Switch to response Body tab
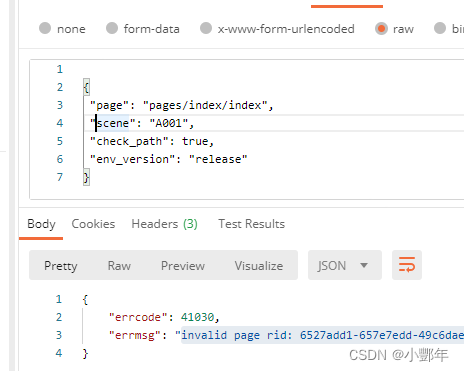Image resolution: width=464 pixels, height=371 pixels. click(41, 224)
